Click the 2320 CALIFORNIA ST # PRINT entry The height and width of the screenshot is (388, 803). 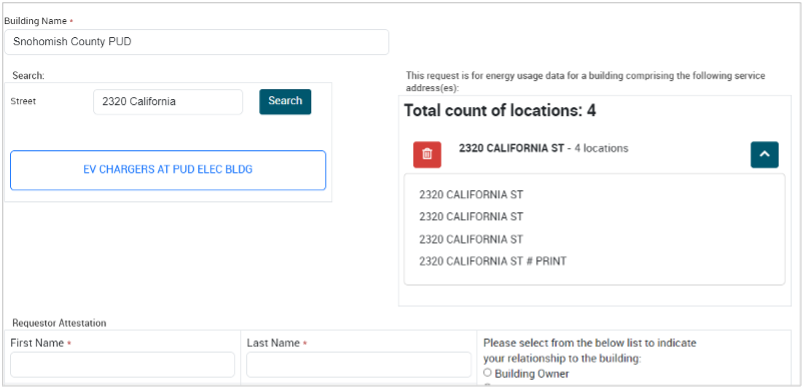493,262
